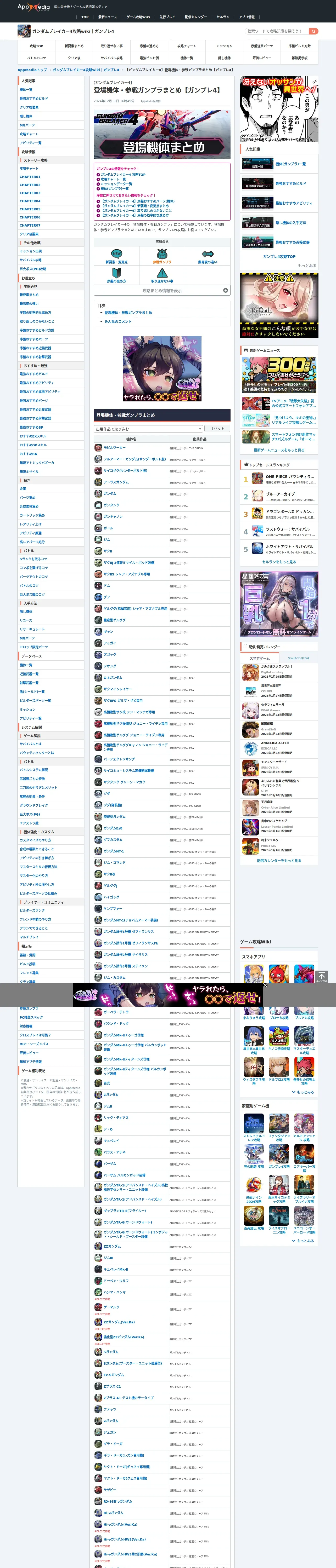Open 出展作品で絞り込む filter dropdown
Image resolution: width=336 pixels, height=1568 pixels.
[148, 429]
